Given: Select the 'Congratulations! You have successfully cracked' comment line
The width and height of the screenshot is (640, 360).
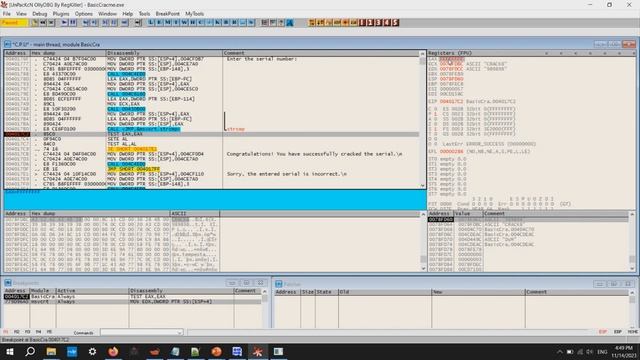Looking at the screenshot, I should (x=314, y=154).
